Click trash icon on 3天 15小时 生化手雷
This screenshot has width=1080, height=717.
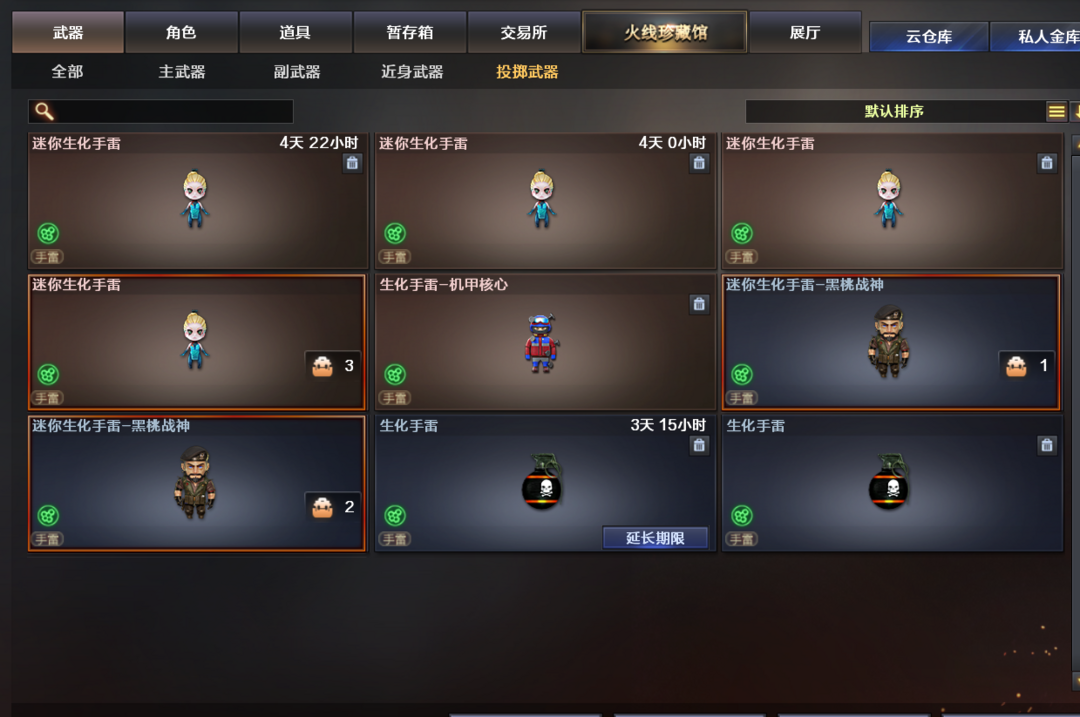tap(699, 445)
